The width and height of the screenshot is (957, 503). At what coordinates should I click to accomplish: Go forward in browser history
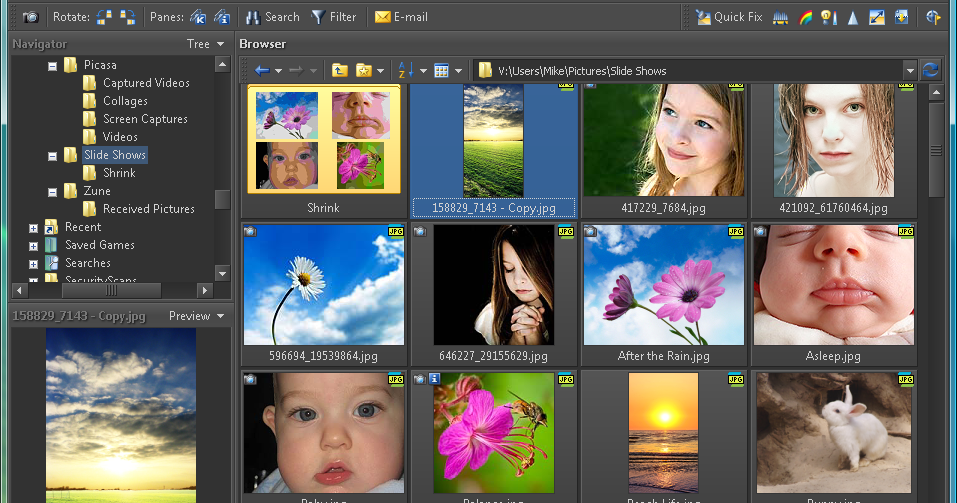[297, 71]
